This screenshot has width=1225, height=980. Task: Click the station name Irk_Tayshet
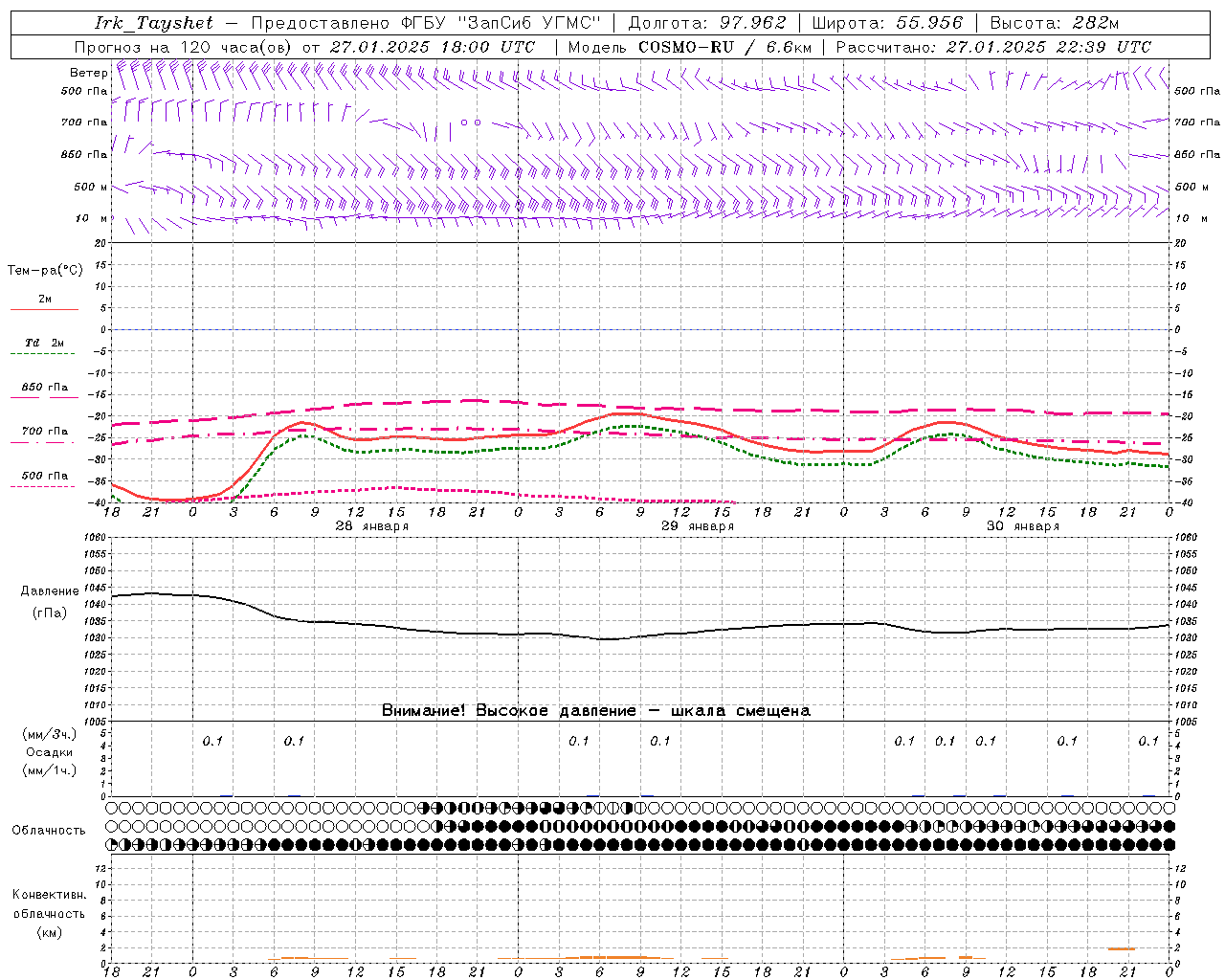pos(154,23)
